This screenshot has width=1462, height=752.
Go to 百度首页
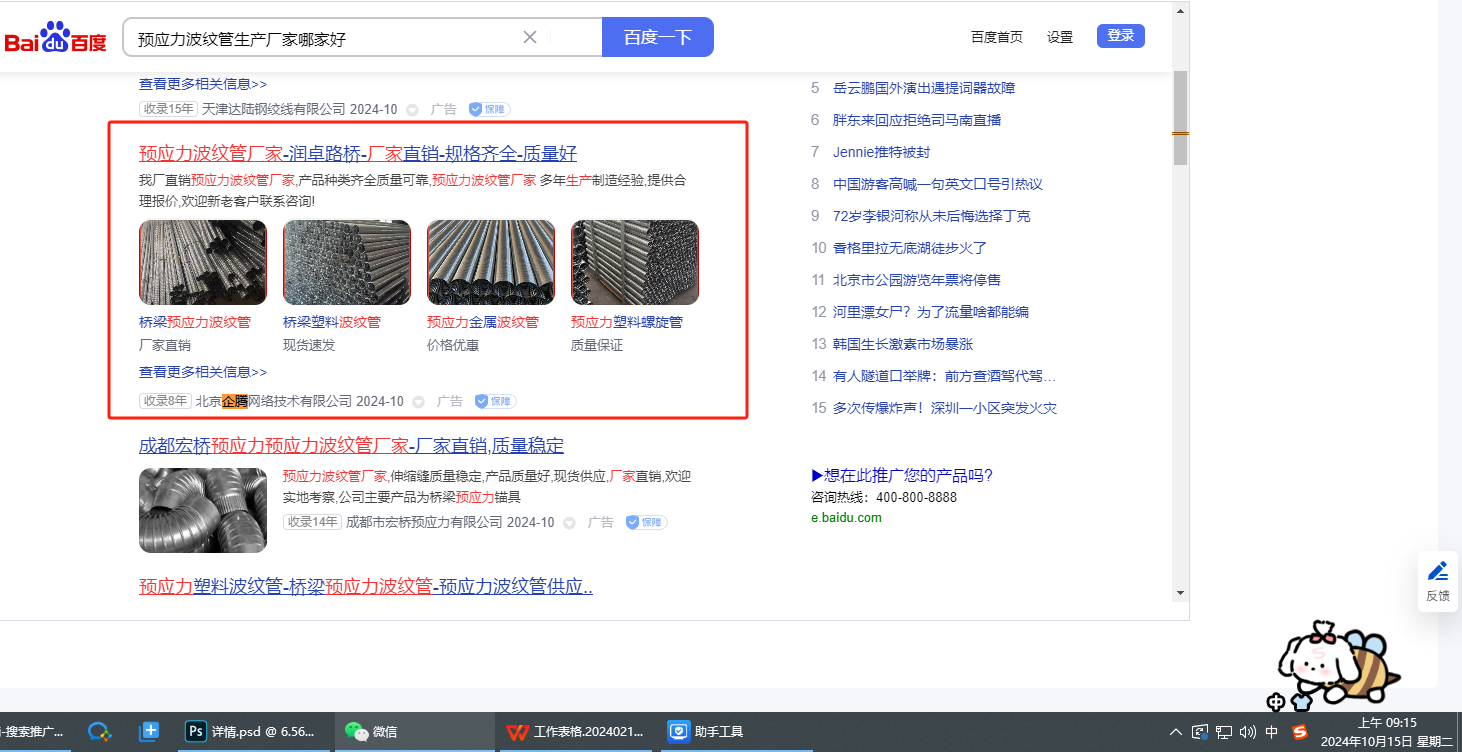pyautogui.click(x=997, y=37)
